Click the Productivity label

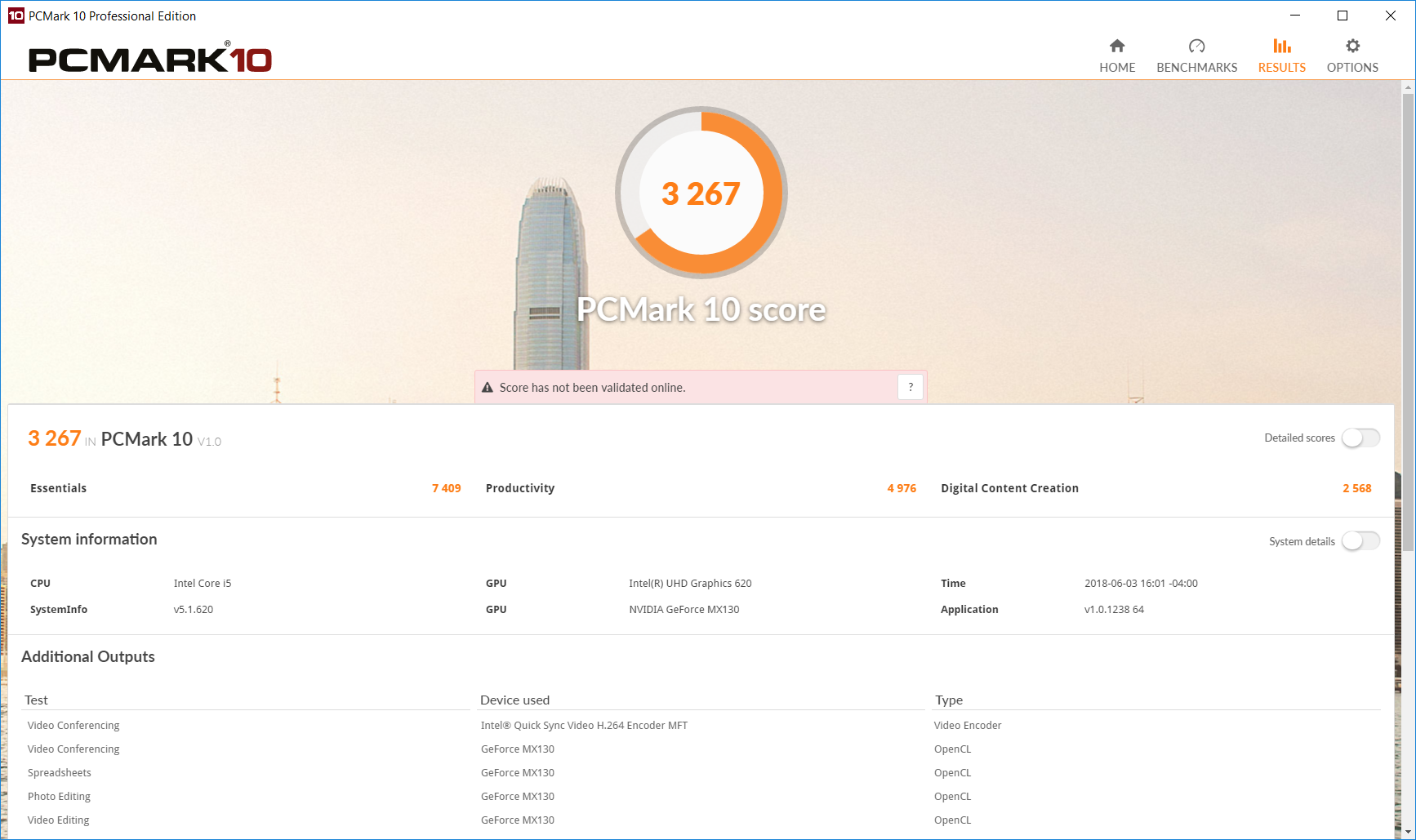pos(520,488)
